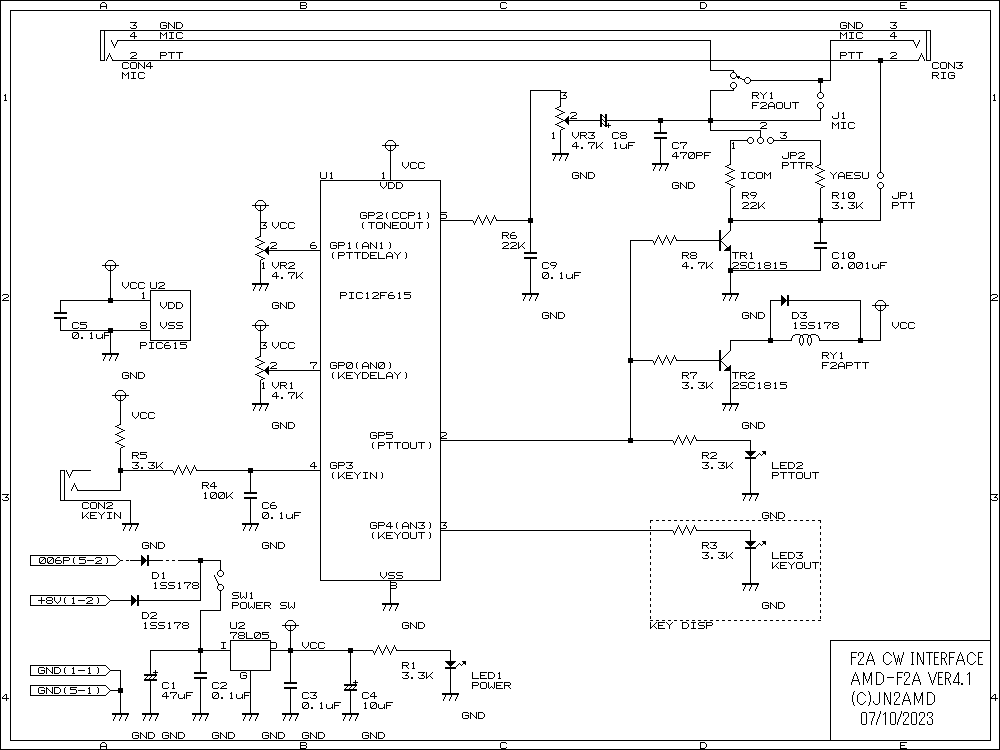Click the LED1 POWER diode symbol
This screenshot has width=1000, height=750.
point(451,664)
